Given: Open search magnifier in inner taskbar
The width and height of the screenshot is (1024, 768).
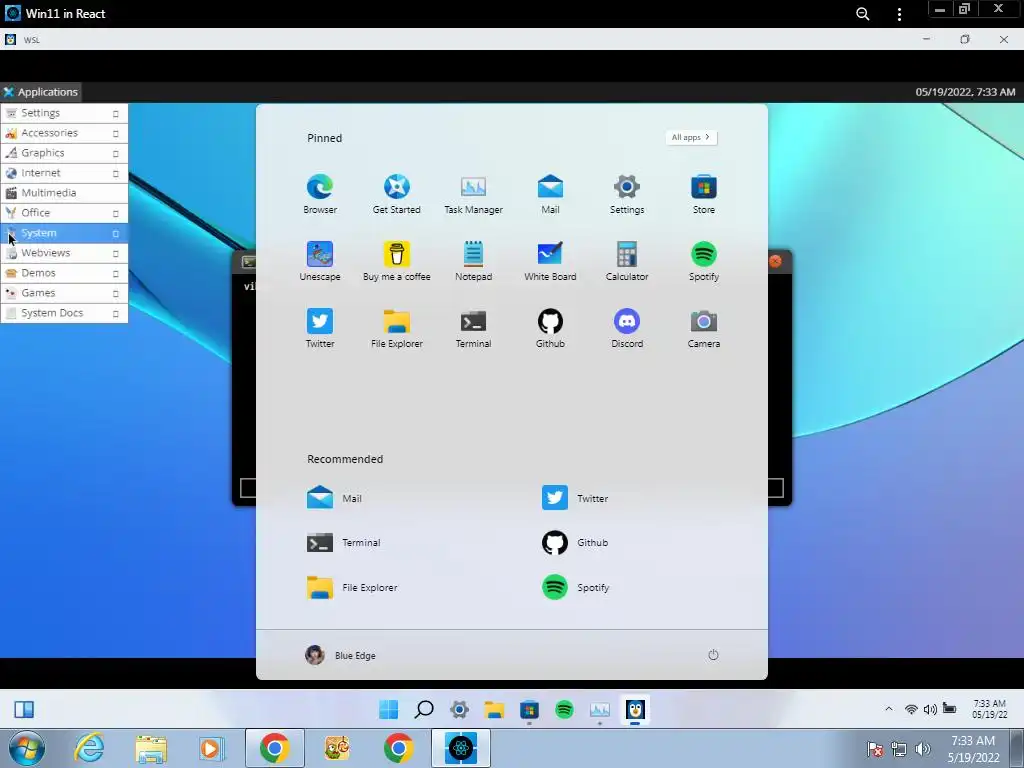Looking at the screenshot, I should (424, 709).
